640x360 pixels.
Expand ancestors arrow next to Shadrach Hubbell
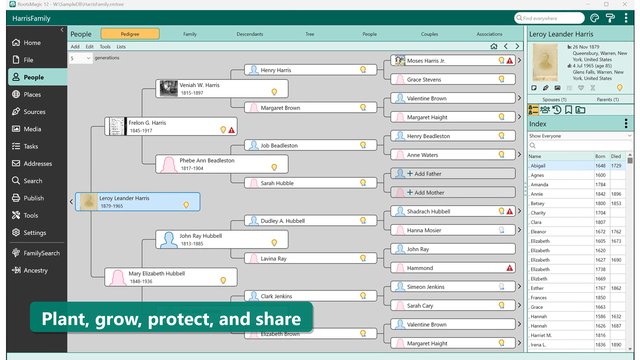519,211
